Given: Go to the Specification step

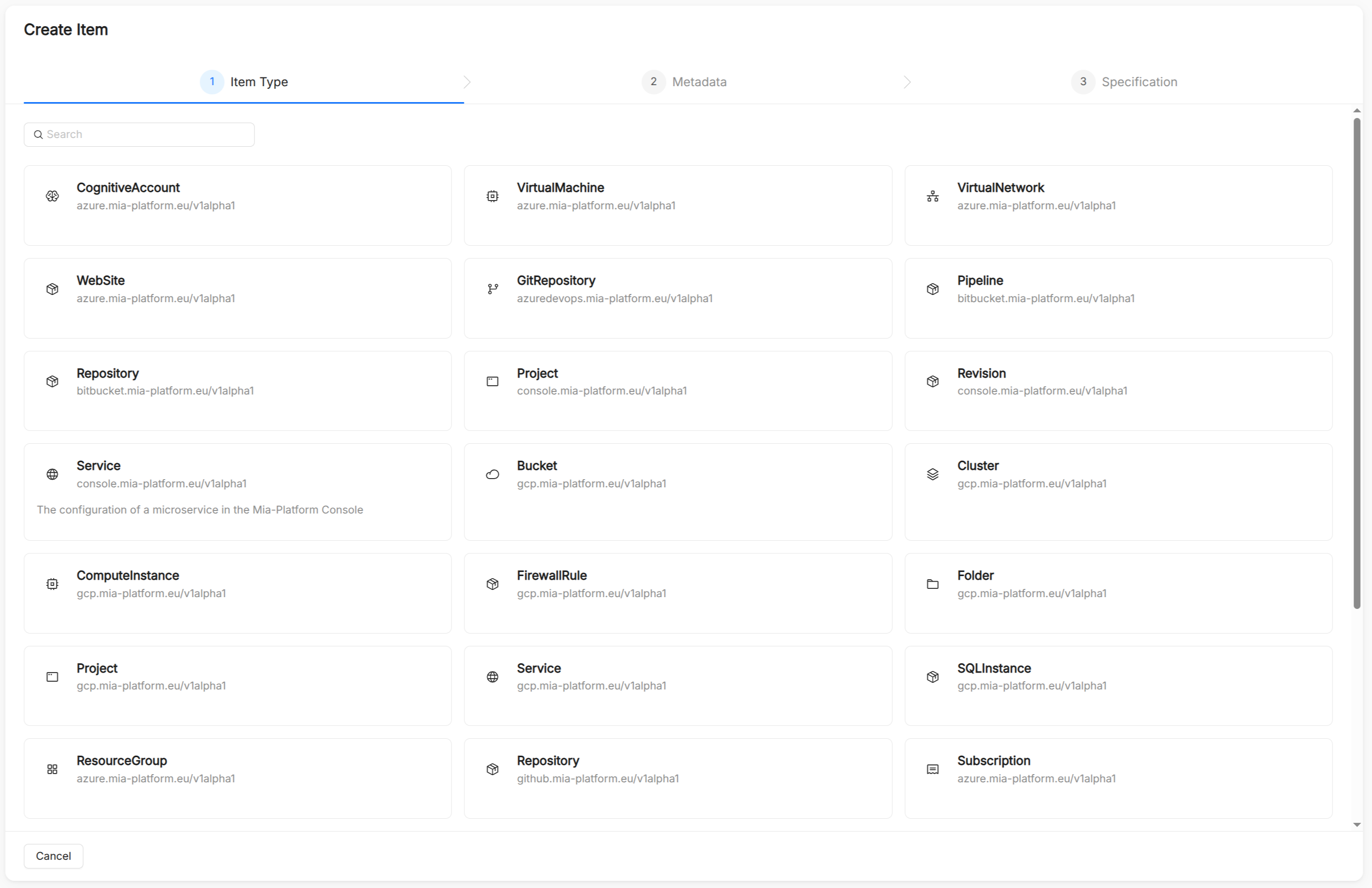Looking at the screenshot, I should pos(1124,82).
